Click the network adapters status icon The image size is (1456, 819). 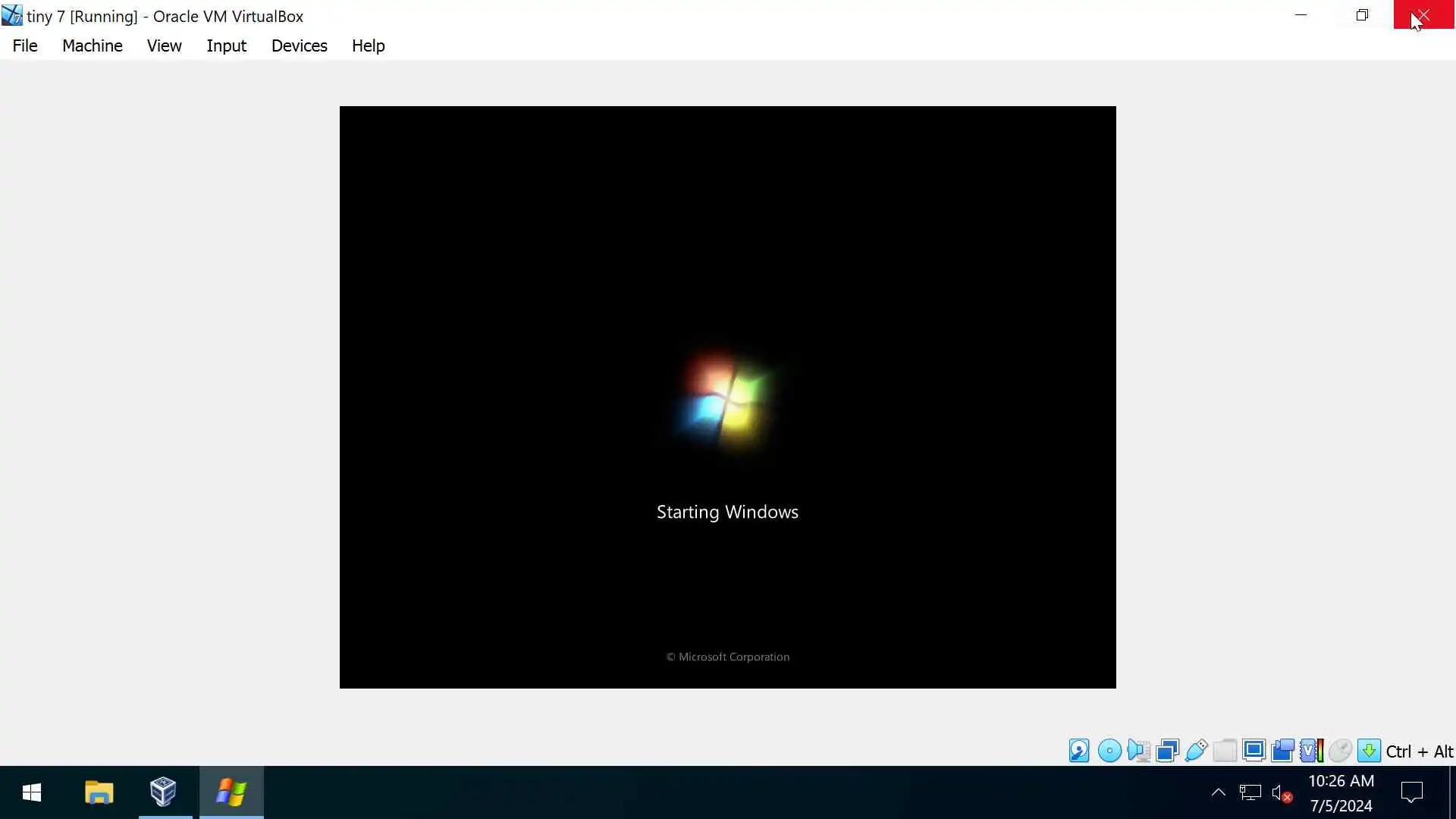pos(1167,751)
